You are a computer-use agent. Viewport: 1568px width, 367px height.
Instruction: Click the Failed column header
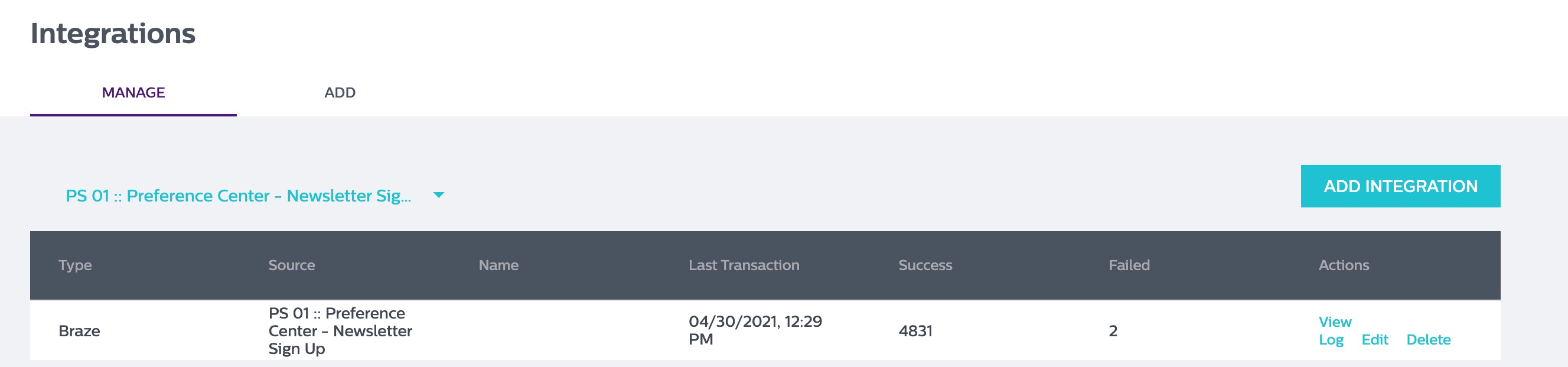point(1129,265)
